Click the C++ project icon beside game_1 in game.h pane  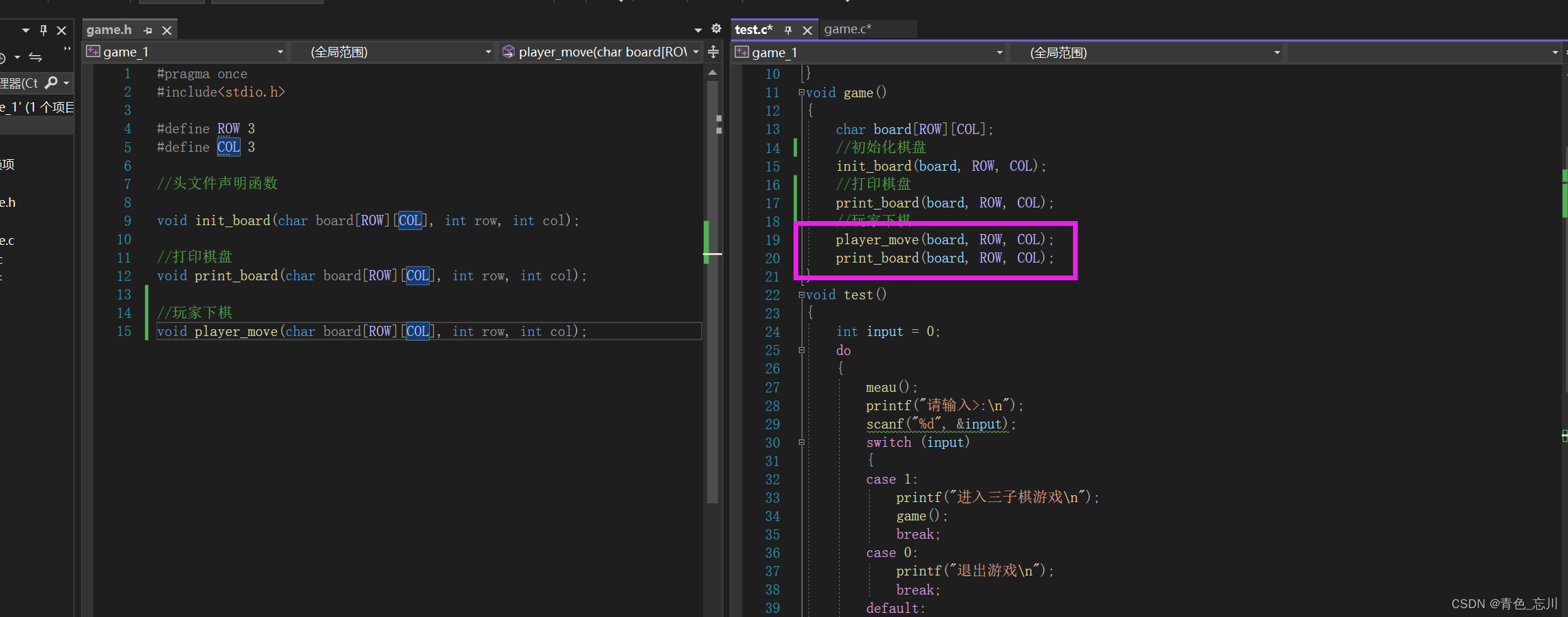pyautogui.click(x=93, y=52)
